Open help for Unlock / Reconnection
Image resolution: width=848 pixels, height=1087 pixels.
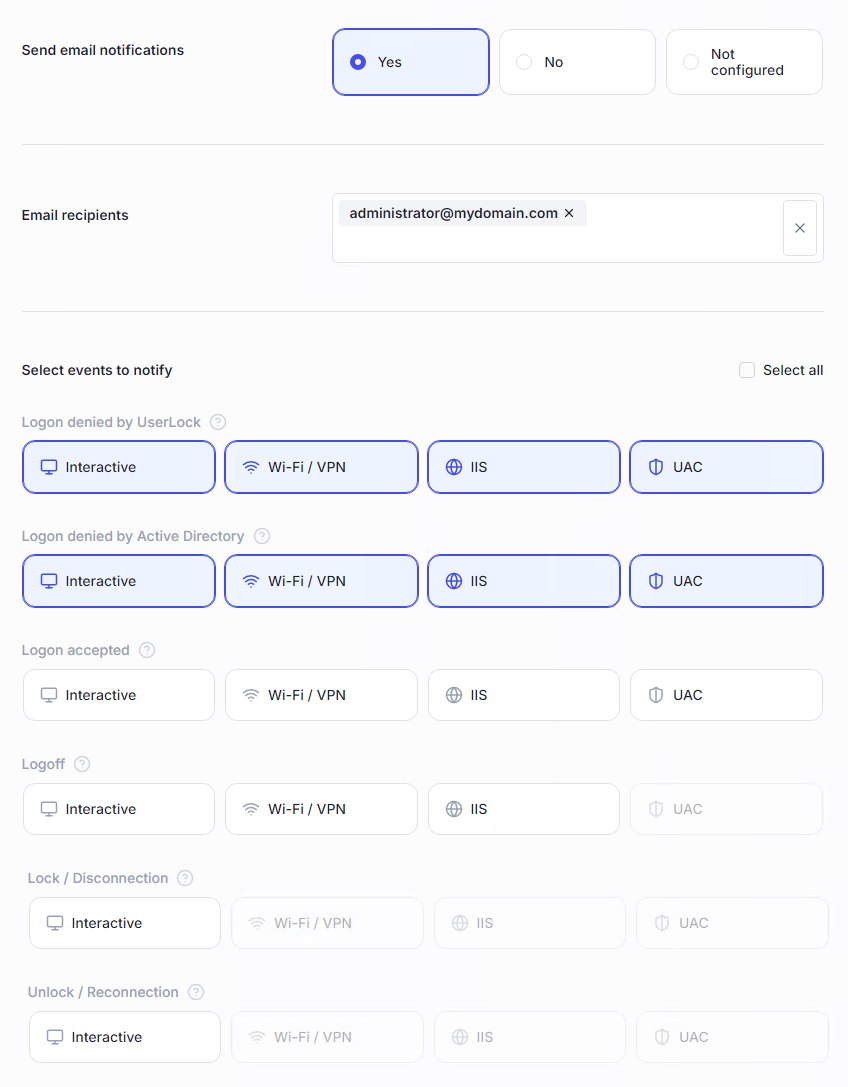pyautogui.click(x=196, y=992)
